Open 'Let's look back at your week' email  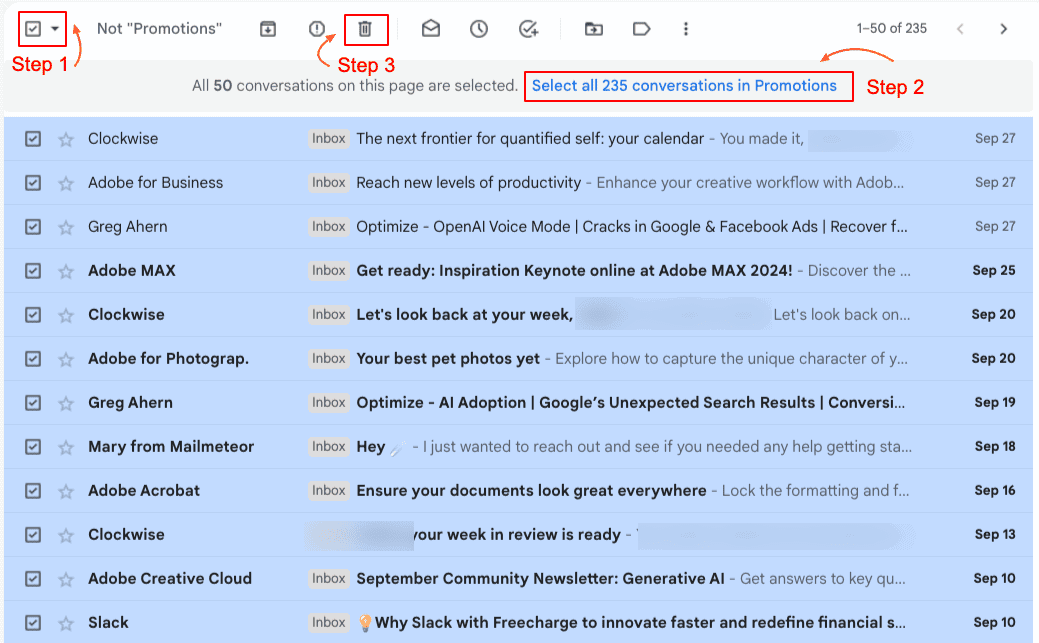(x=465, y=314)
